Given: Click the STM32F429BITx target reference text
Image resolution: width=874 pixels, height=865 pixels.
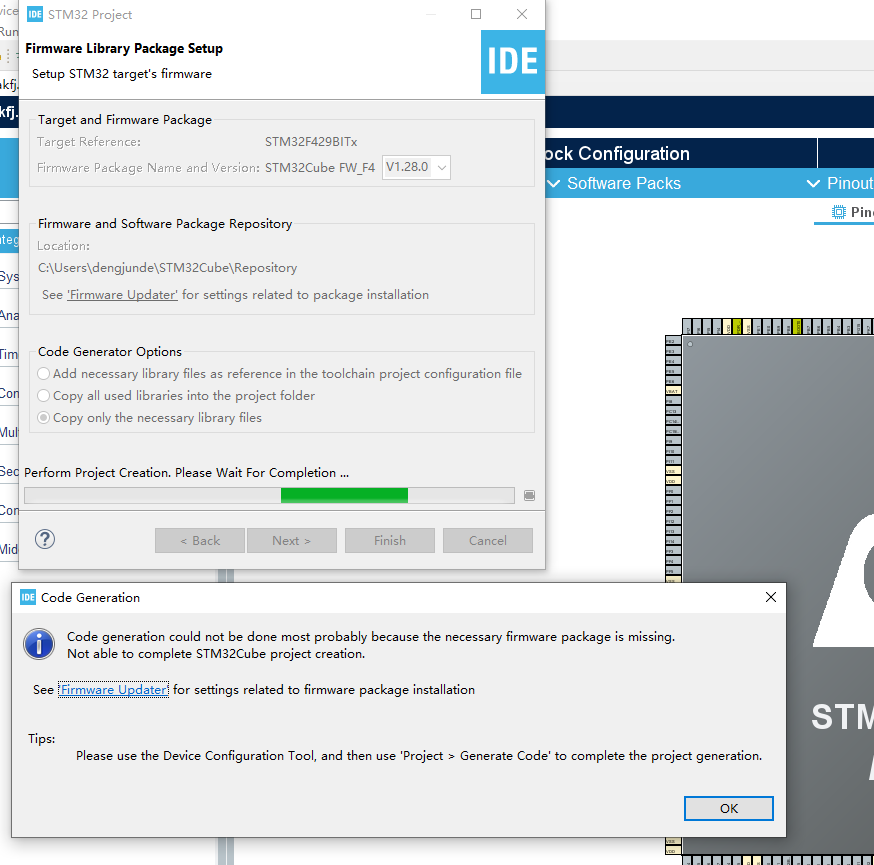Looking at the screenshot, I should point(311,142).
